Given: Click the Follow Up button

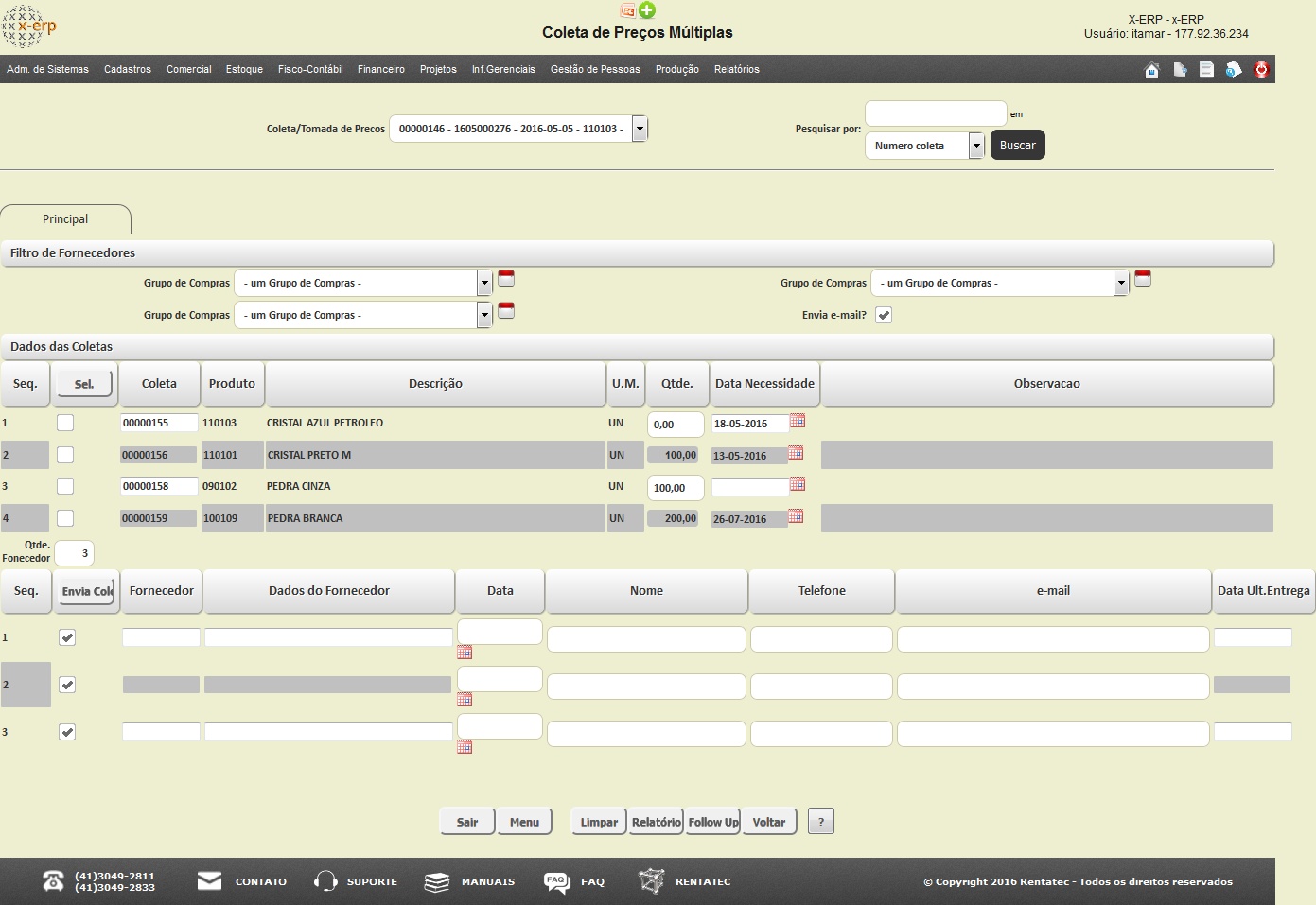Looking at the screenshot, I should point(713,822).
